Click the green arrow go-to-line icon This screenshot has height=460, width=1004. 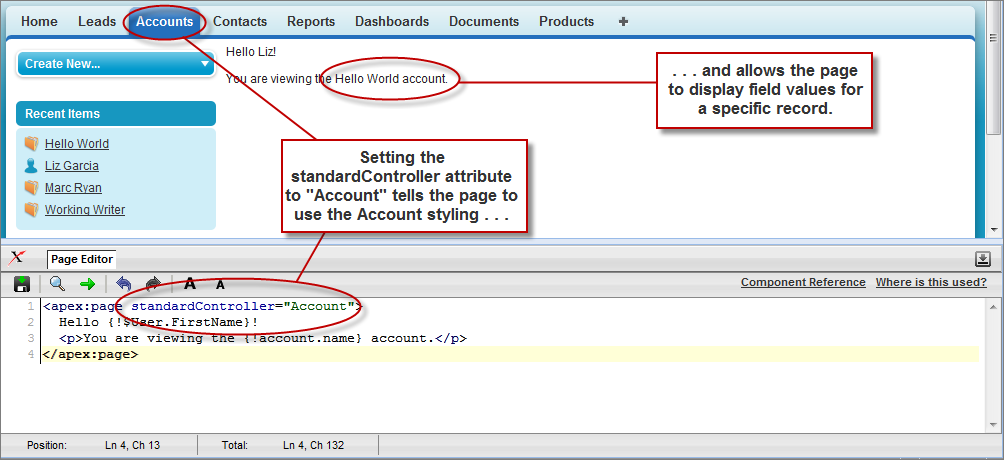(x=87, y=284)
